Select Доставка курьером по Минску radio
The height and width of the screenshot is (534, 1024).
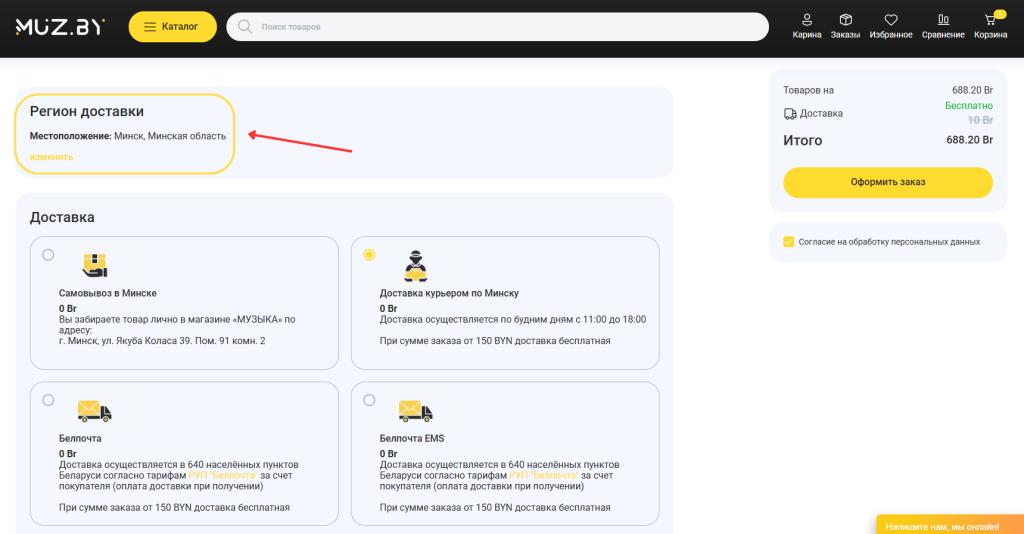tap(369, 255)
